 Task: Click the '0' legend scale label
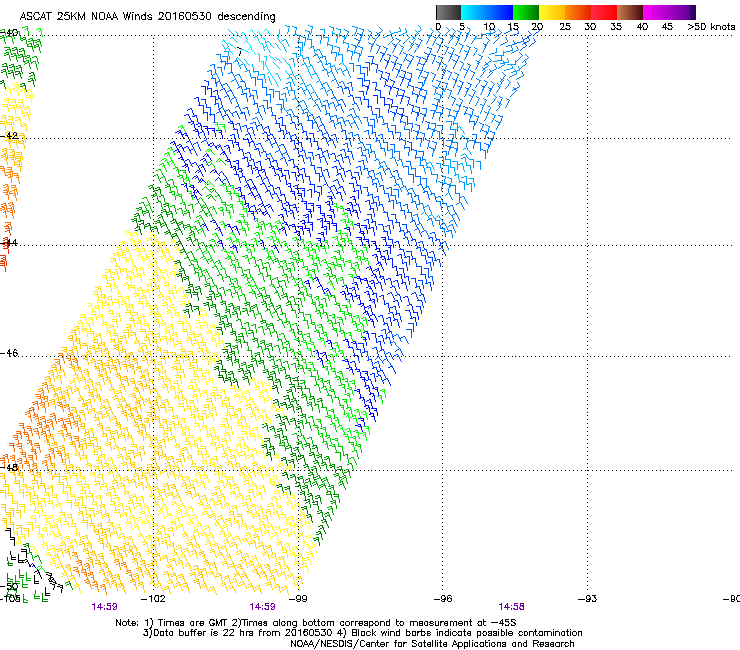point(438,26)
